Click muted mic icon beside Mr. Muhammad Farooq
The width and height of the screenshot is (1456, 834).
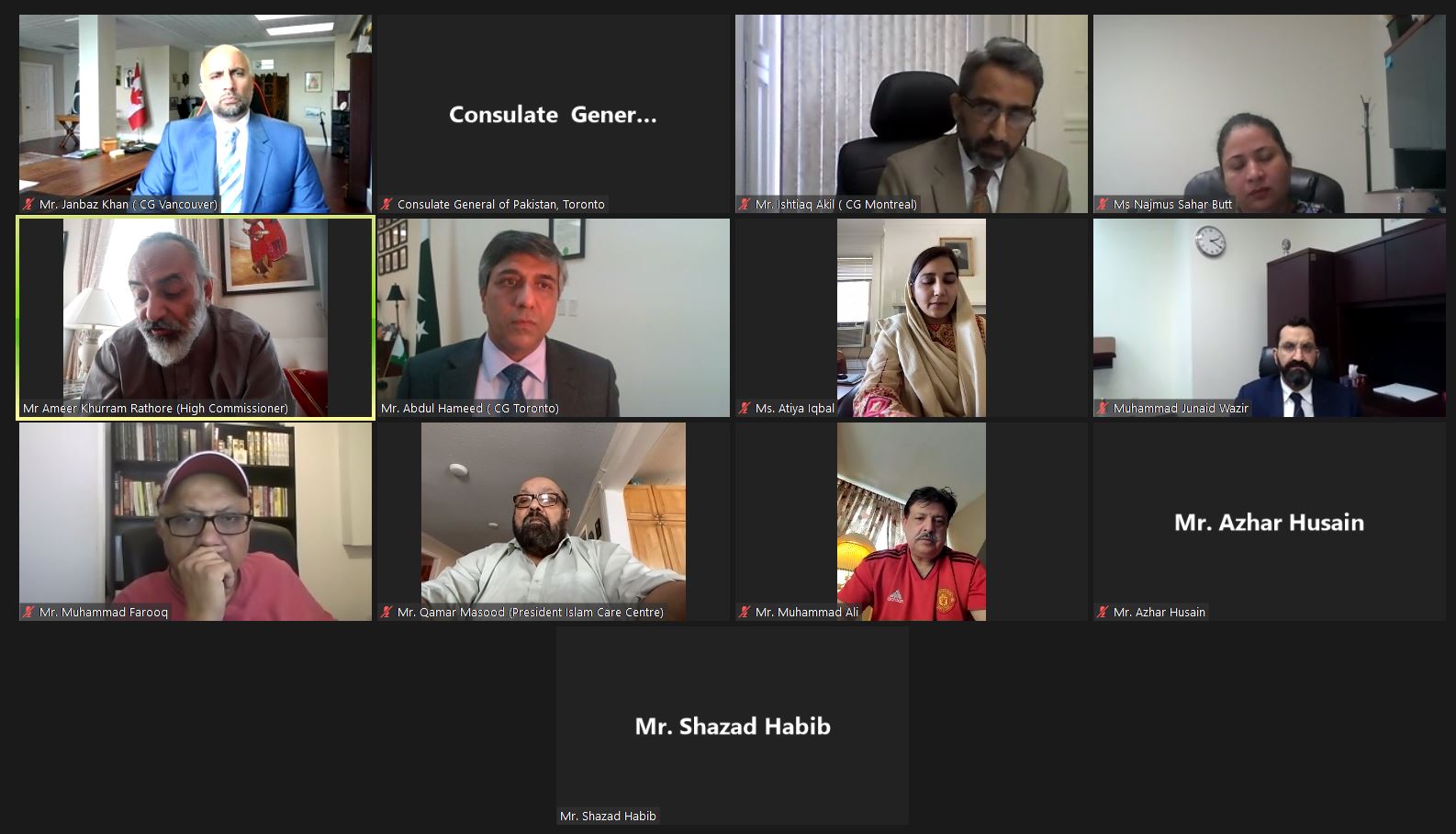pyautogui.click(x=28, y=613)
